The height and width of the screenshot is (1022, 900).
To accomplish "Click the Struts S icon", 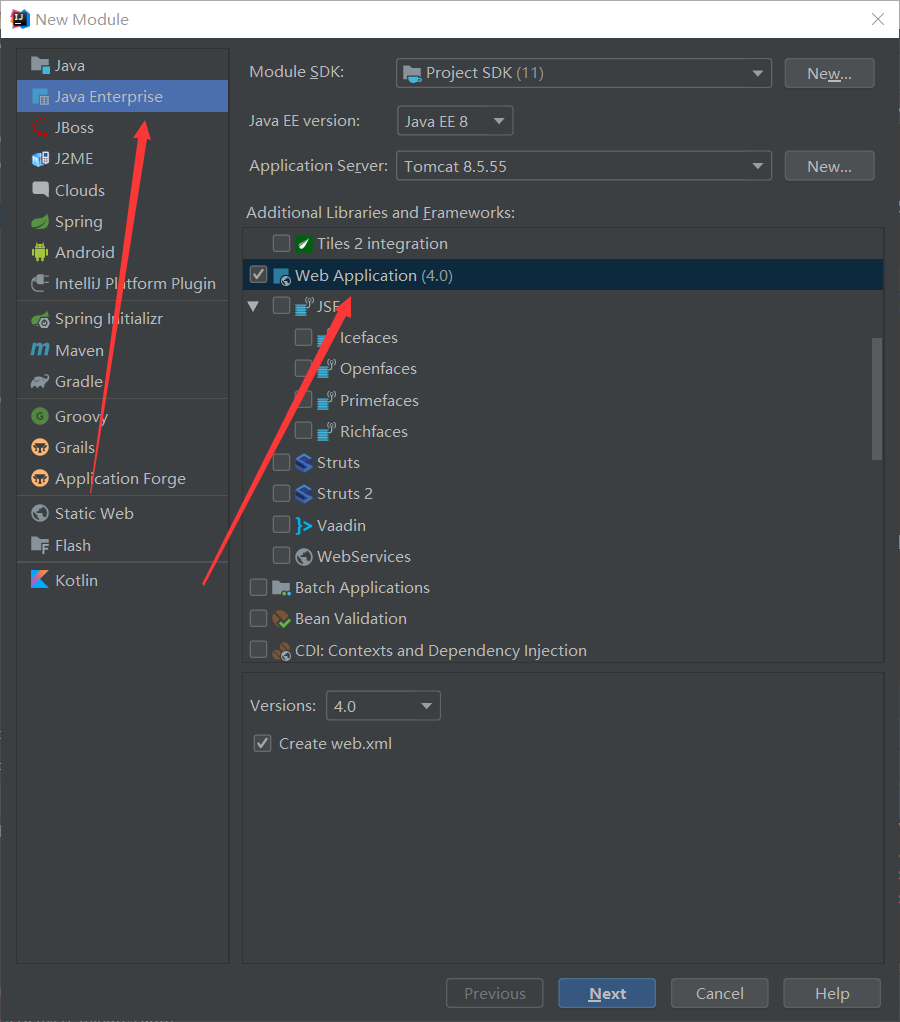I will point(304,463).
